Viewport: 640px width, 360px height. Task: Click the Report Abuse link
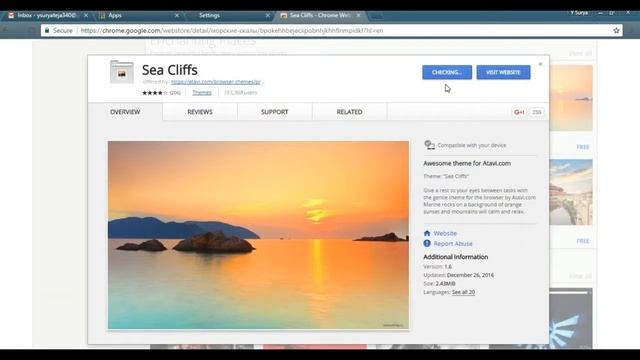pos(453,244)
